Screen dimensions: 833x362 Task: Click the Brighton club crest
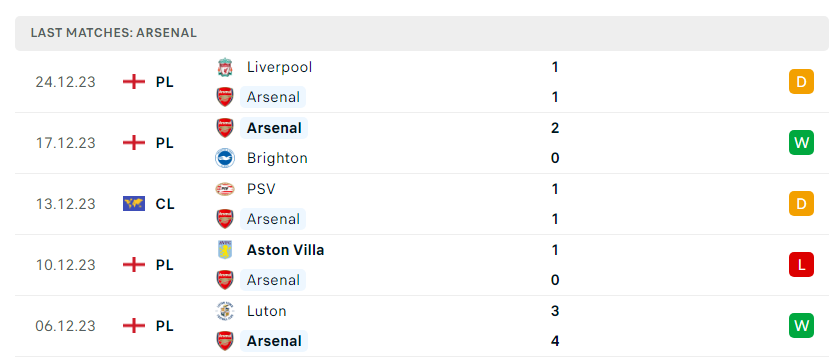(225, 158)
